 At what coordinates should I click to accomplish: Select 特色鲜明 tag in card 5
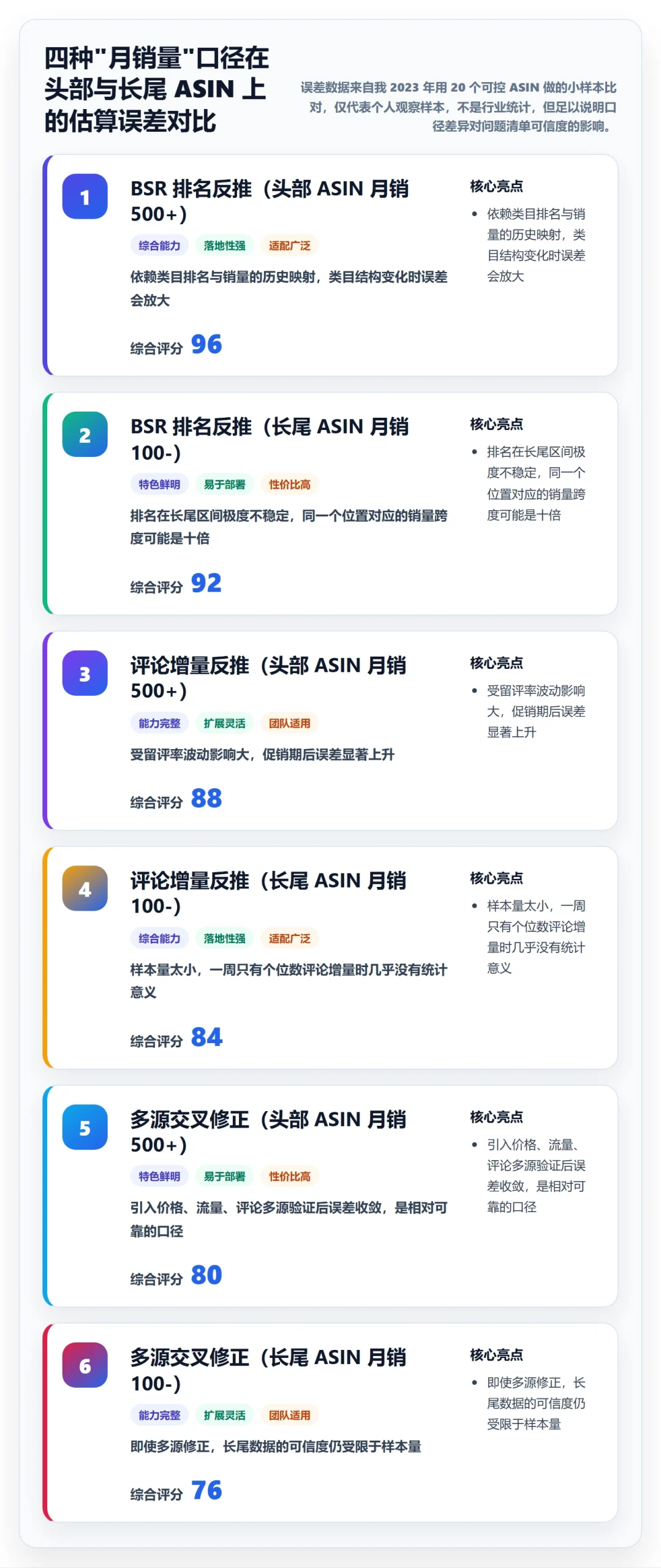(159, 1177)
